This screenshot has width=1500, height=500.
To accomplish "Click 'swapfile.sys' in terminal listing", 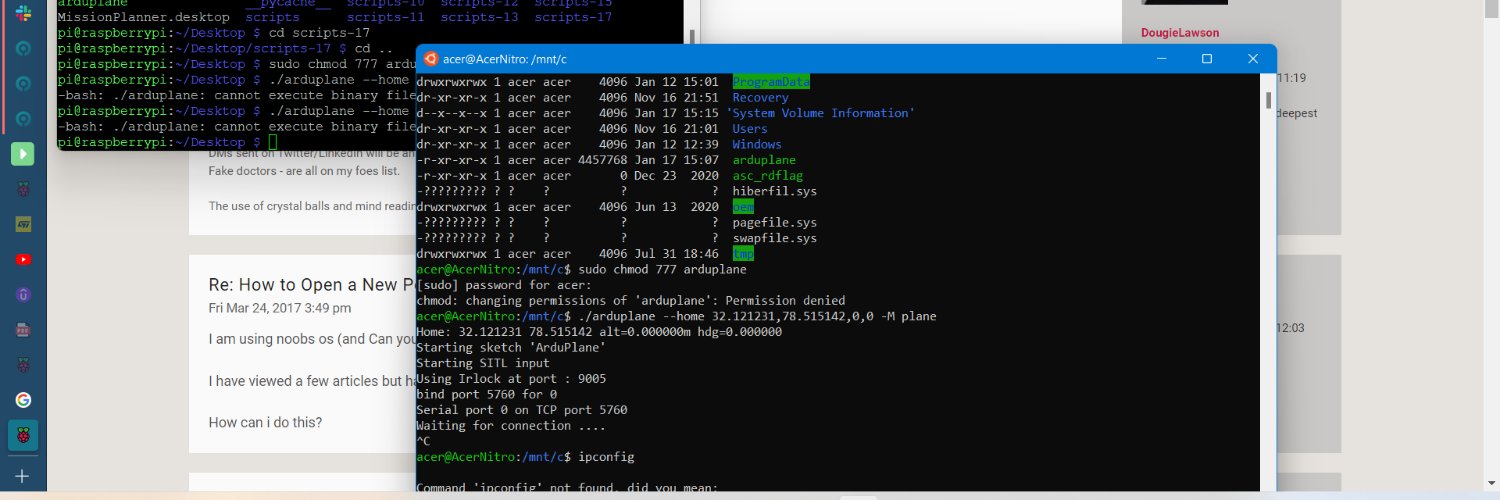I will point(775,238).
